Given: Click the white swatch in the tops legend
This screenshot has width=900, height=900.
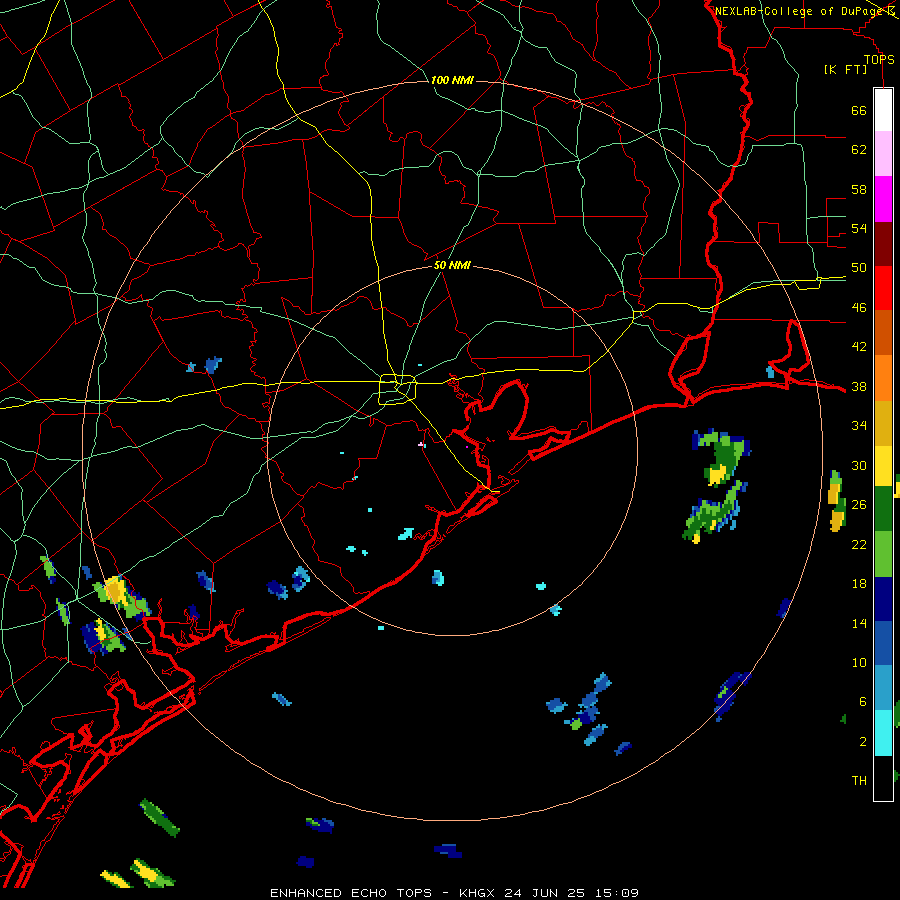Looking at the screenshot, I should 883,110.
